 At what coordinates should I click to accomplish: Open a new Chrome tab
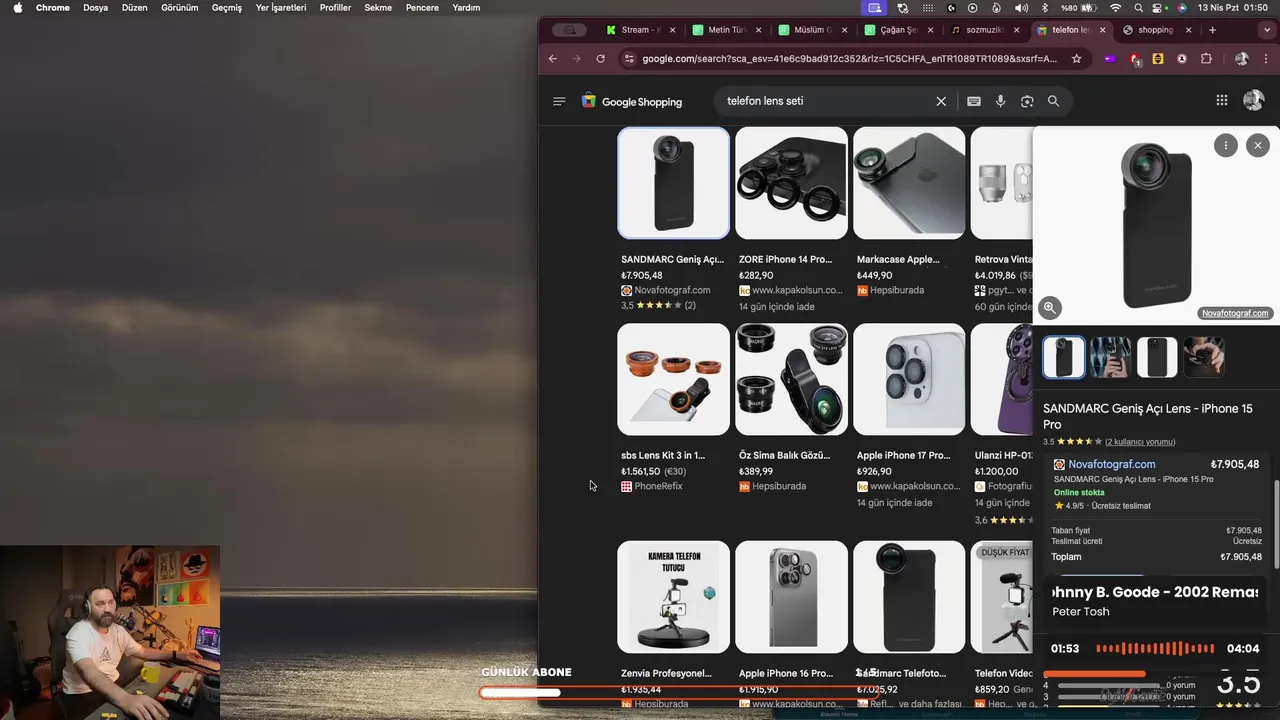coord(1212,30)
